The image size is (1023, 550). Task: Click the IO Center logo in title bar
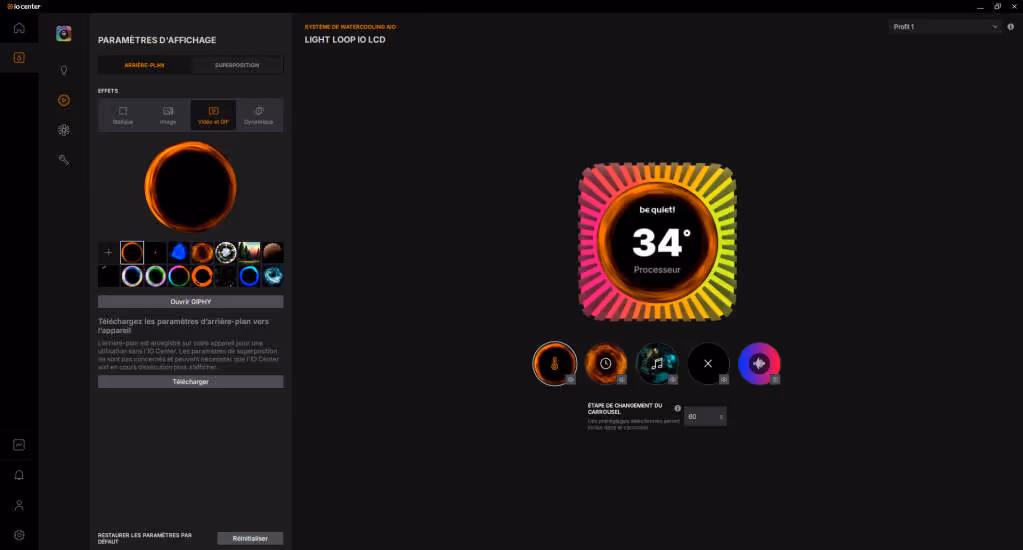pyautogui.click(x=23, y=6)
